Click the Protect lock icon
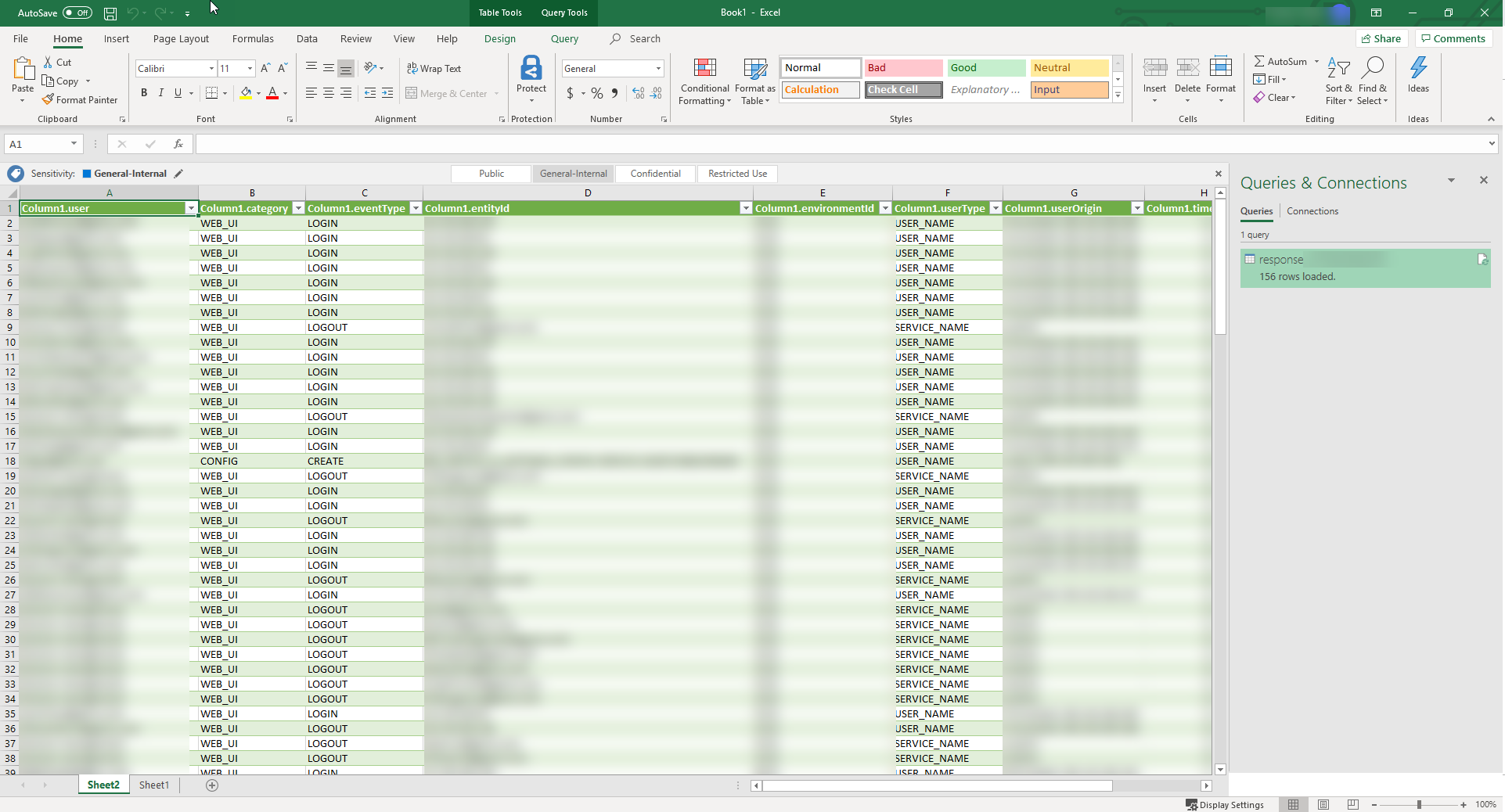 (x=531, y=69)
